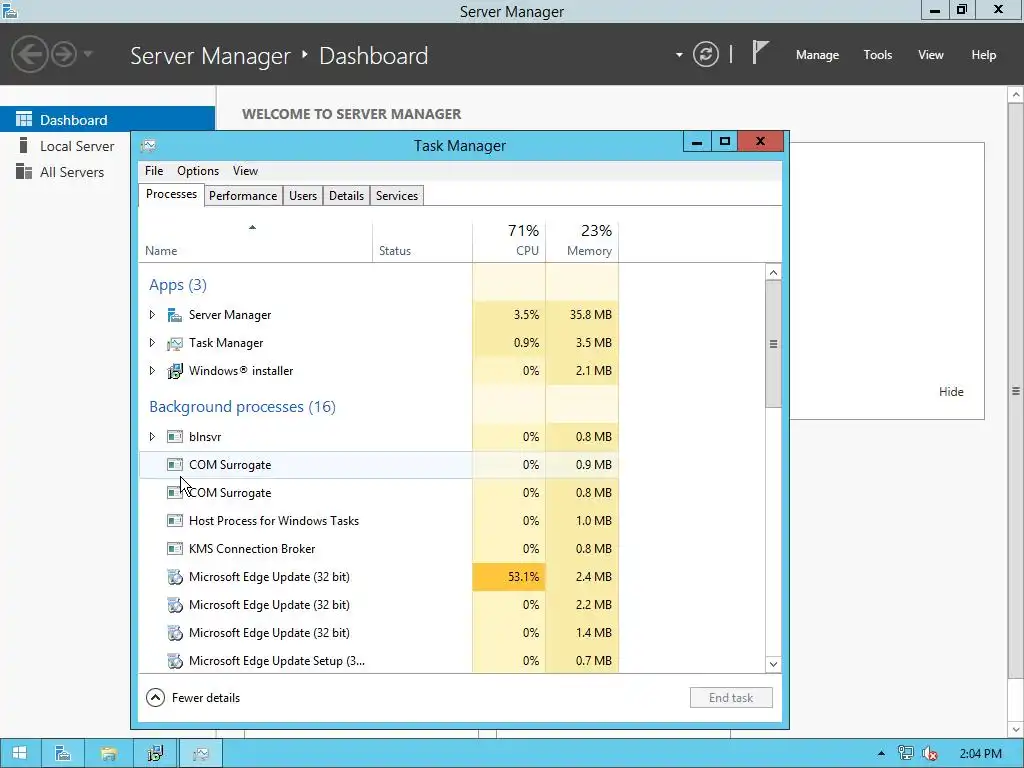Screen dimensions: 1024x768
Task: Sort processes by Memory column
Action: click(582, 242)
